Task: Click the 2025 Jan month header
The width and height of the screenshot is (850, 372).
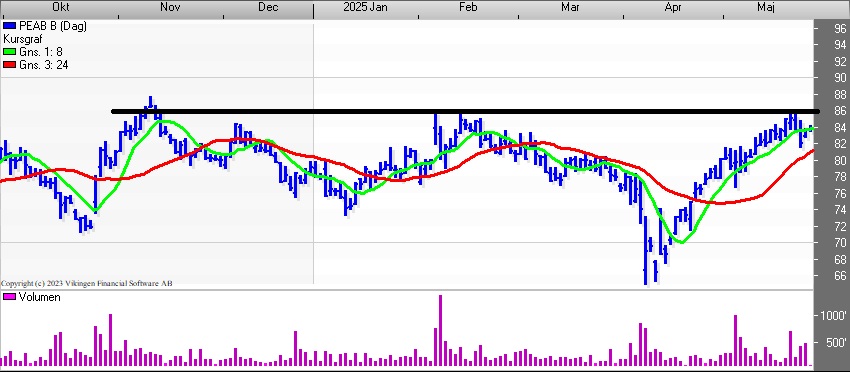Action: [366, 7]
